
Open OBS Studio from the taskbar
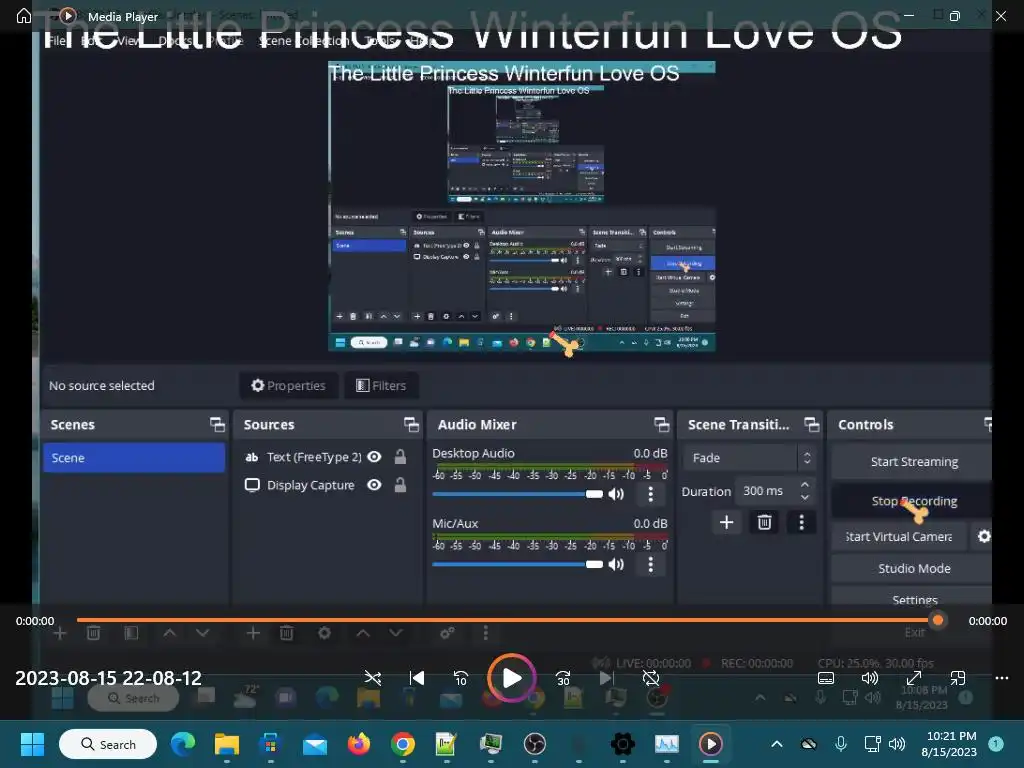pyautogui.click(x=534, y=744)
